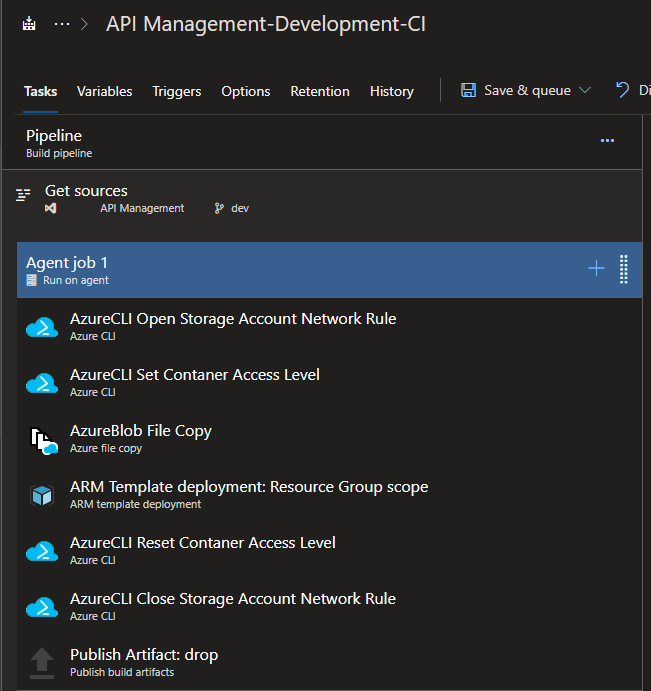Select the Get sources step
The height and width of the screenshot is (691, 651).
[322, 199]
